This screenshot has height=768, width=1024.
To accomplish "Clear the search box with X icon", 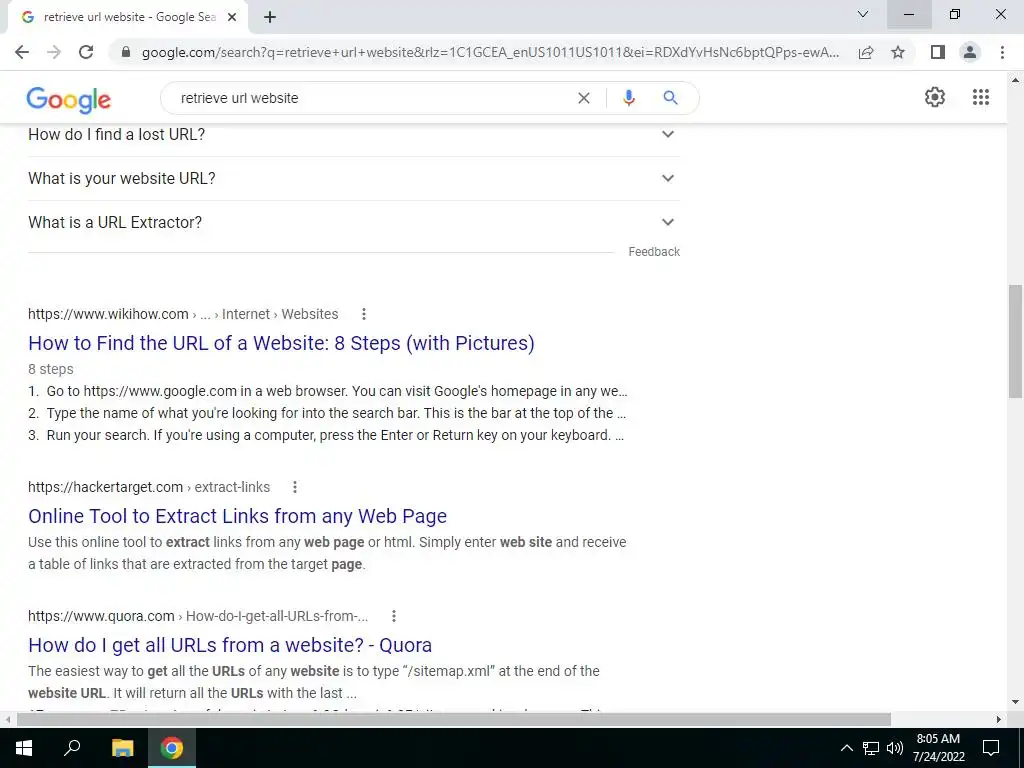I will [x=584, y=98].
